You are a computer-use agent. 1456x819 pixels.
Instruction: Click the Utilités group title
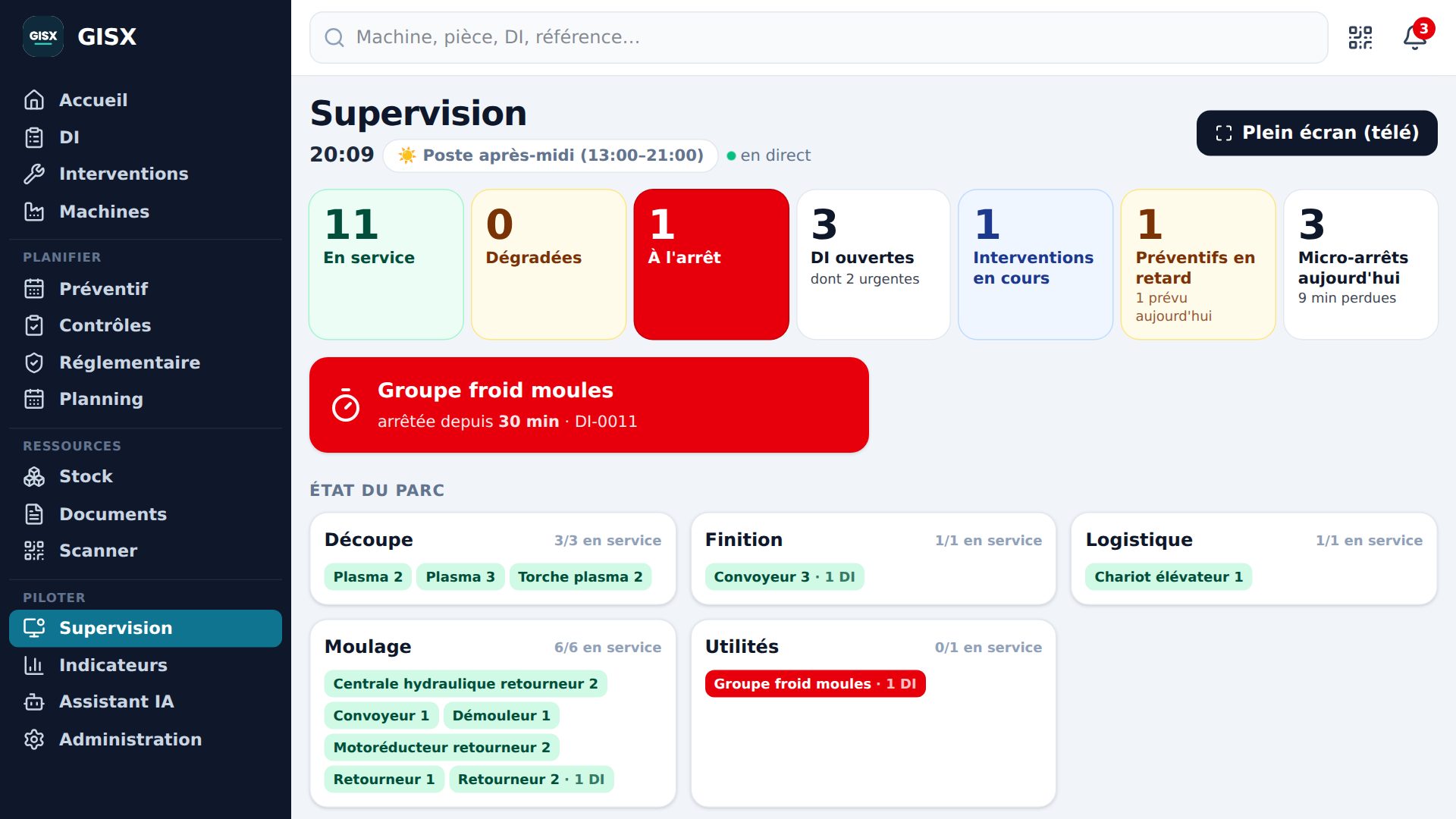pos(742,647)
